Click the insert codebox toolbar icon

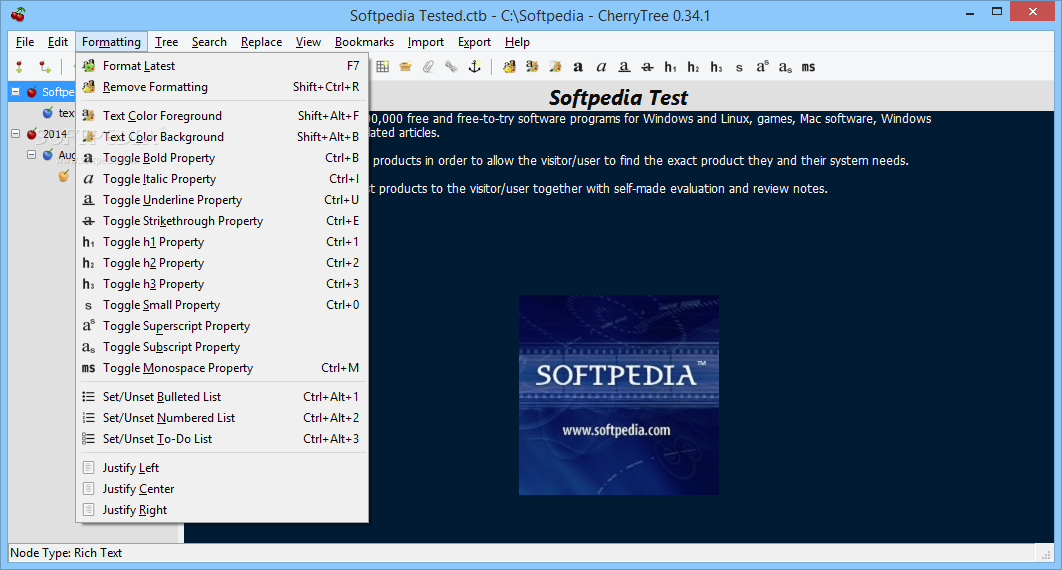coord(406,66)
